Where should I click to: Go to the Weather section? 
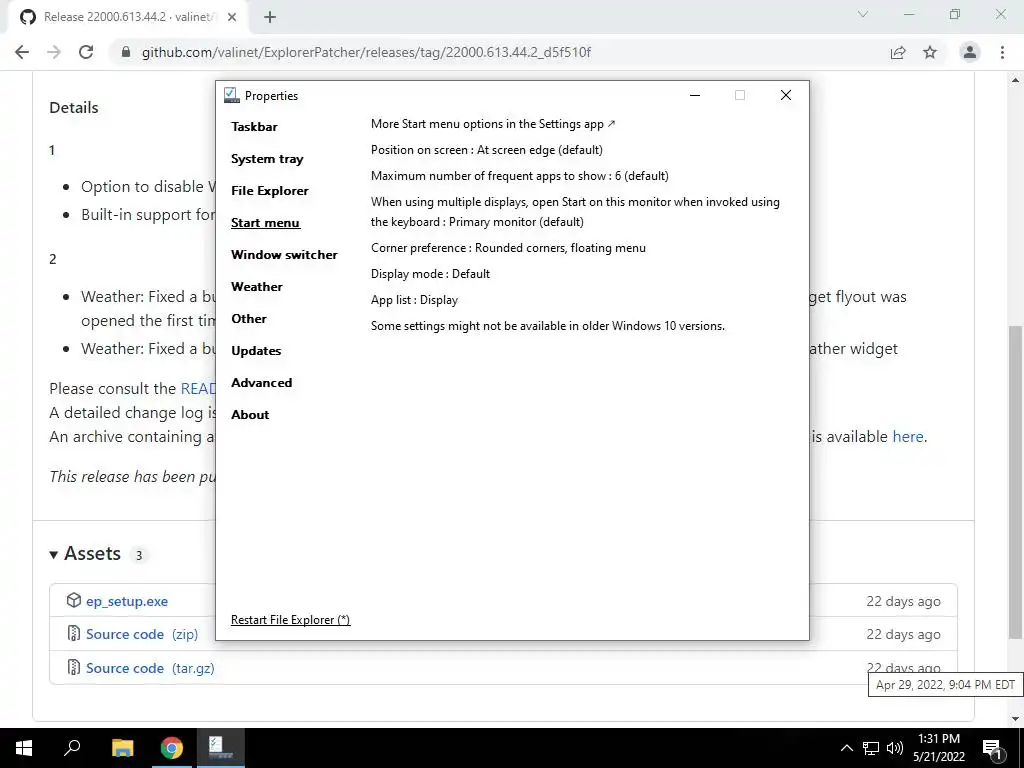(257, 287)
